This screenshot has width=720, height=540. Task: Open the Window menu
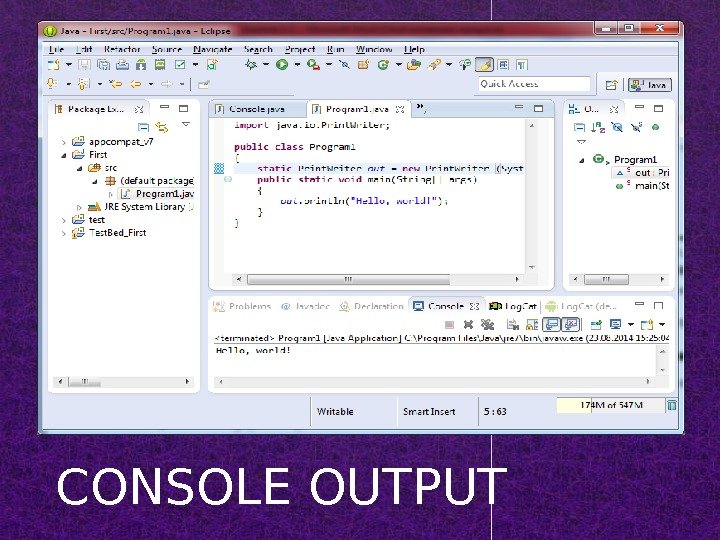[x=374, y=49]
